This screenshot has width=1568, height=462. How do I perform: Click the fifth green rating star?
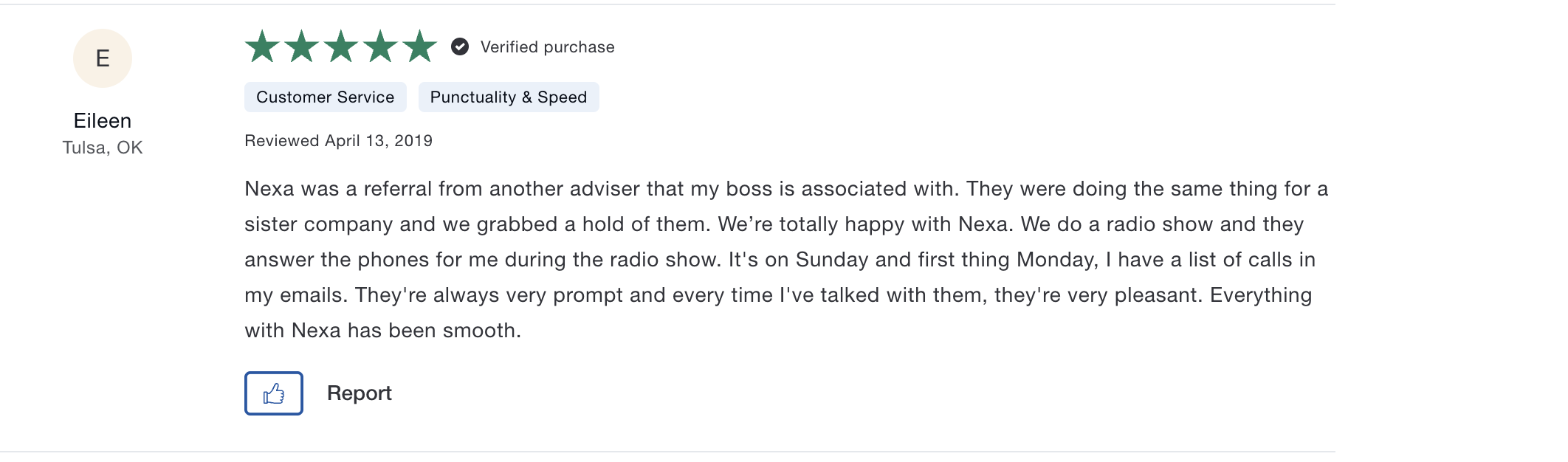tap(420, 46)
